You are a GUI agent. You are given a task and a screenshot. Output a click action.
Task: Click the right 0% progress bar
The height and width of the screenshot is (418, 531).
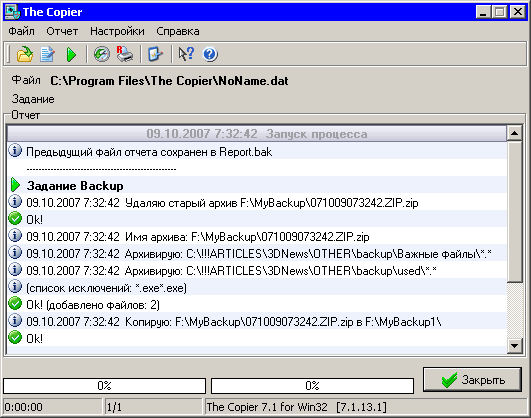tap(312, 386)
